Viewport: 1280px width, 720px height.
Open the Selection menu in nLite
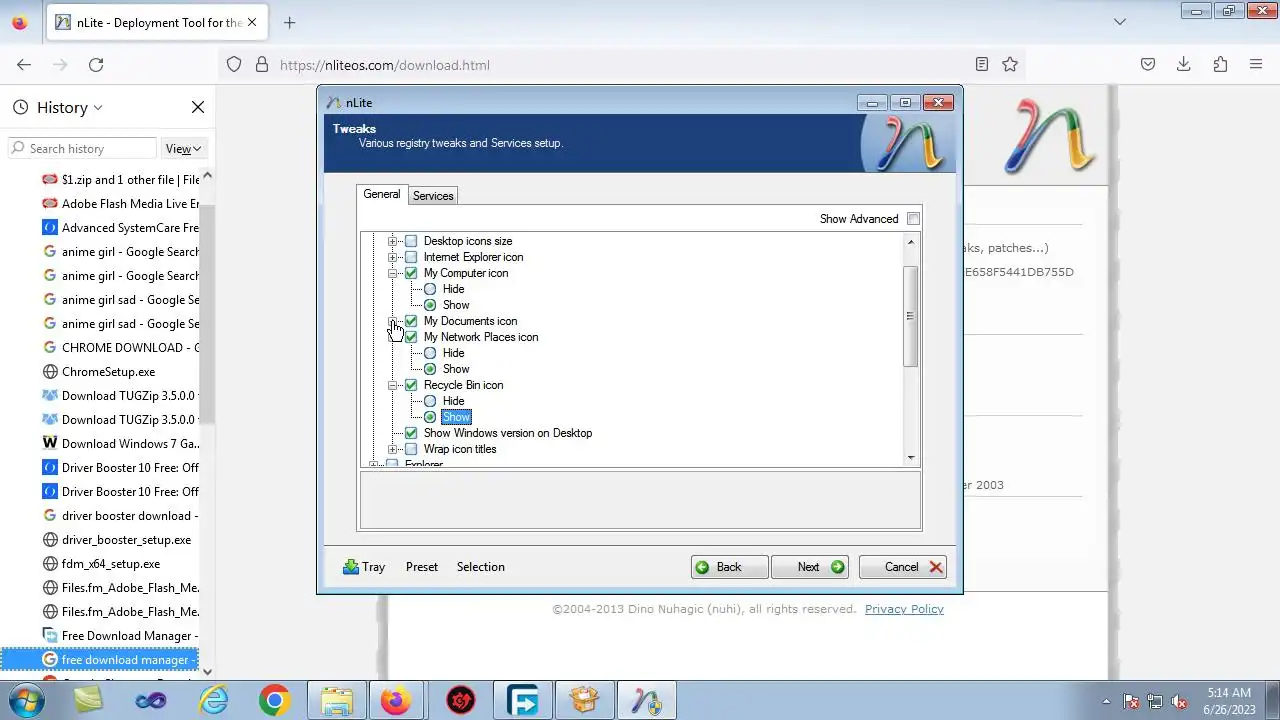tap(481, 567)
